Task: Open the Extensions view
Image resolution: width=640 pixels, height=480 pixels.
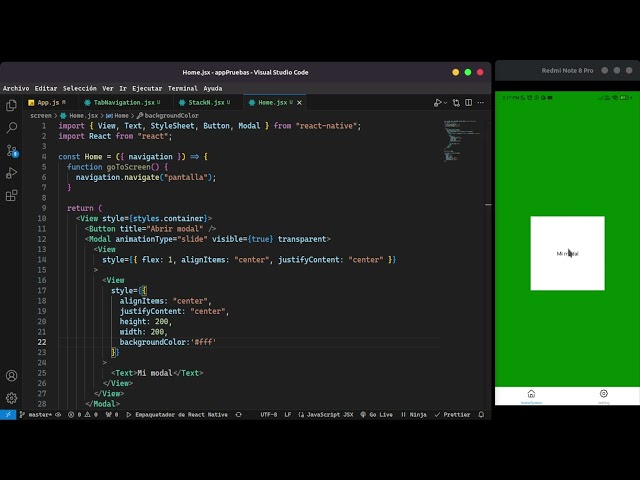Action: coord(11,196)
